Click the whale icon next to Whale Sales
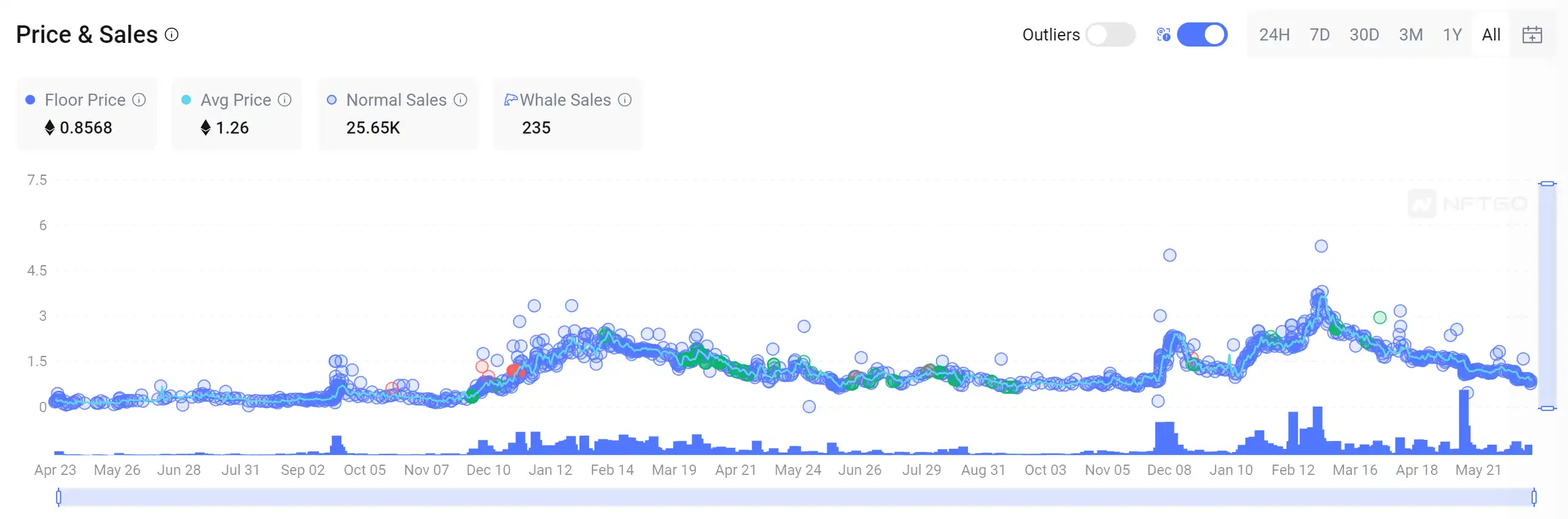The width and height of the screenshot is (1568, 519). click(510, 100)
